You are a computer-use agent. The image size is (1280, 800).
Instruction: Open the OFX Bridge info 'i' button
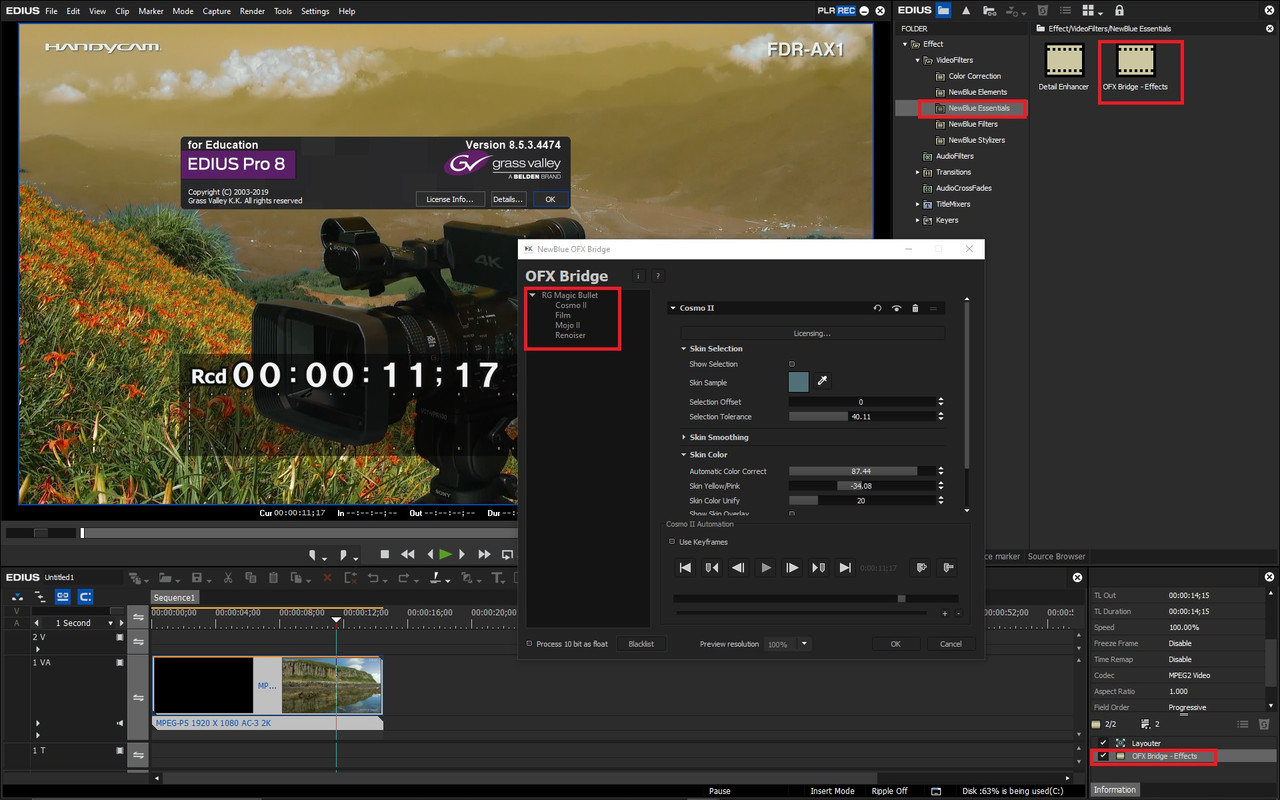pos(638,276)
